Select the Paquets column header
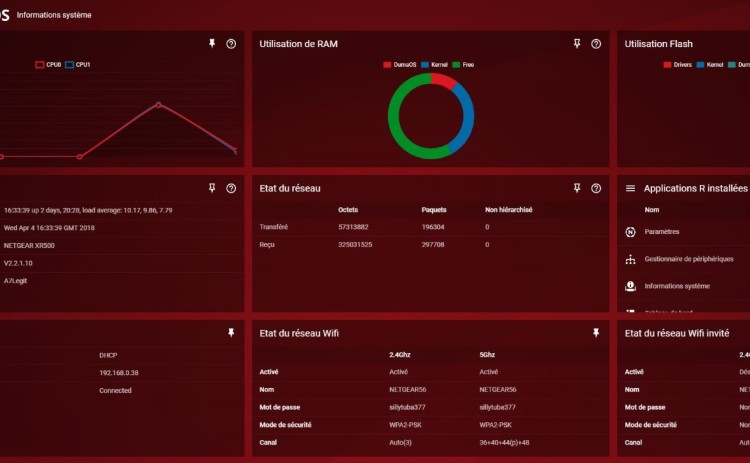Screen dimensions: 750x463 (434, 209)
